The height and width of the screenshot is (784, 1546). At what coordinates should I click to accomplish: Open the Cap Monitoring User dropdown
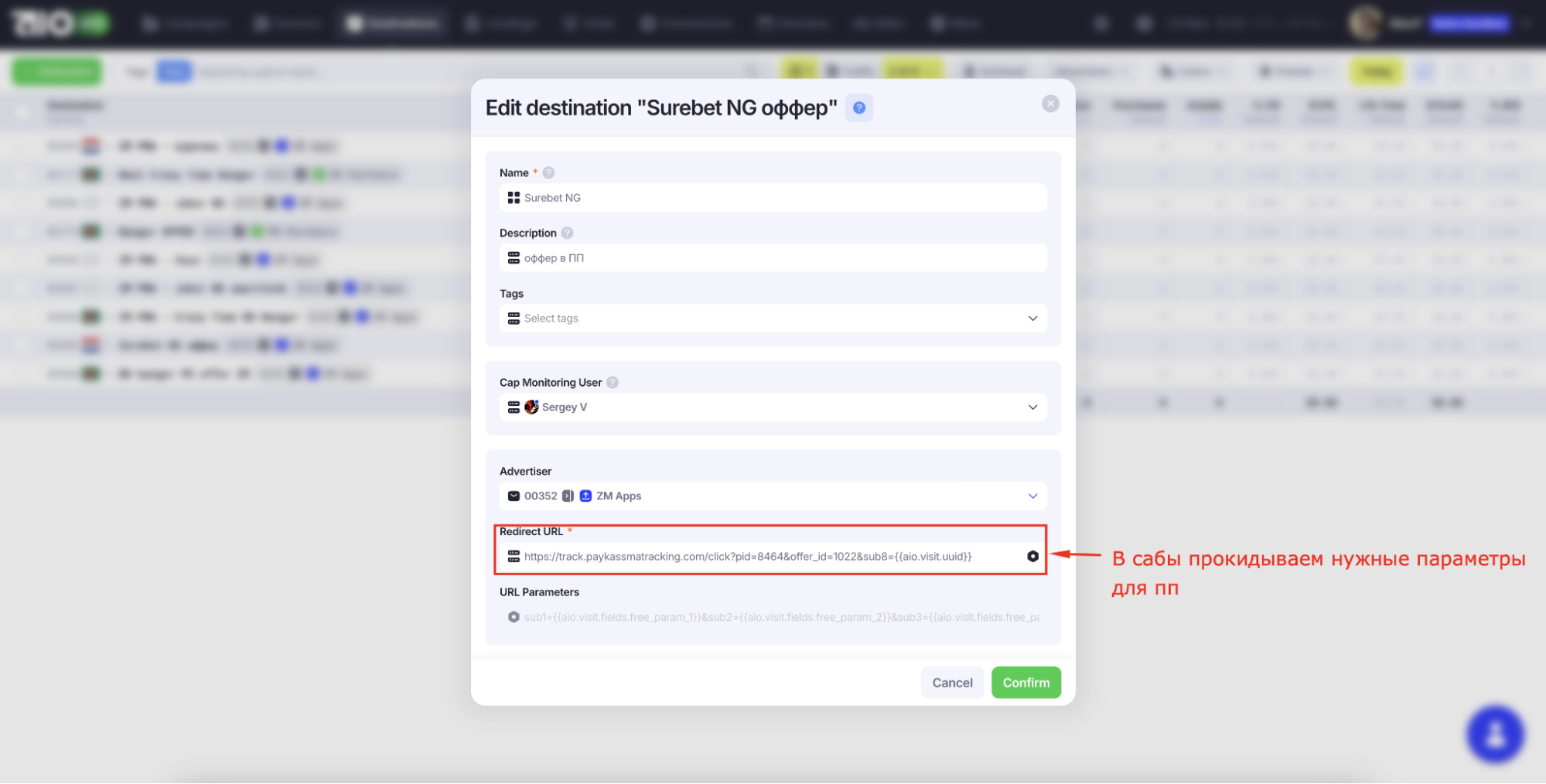click(x=1032, y=407)
